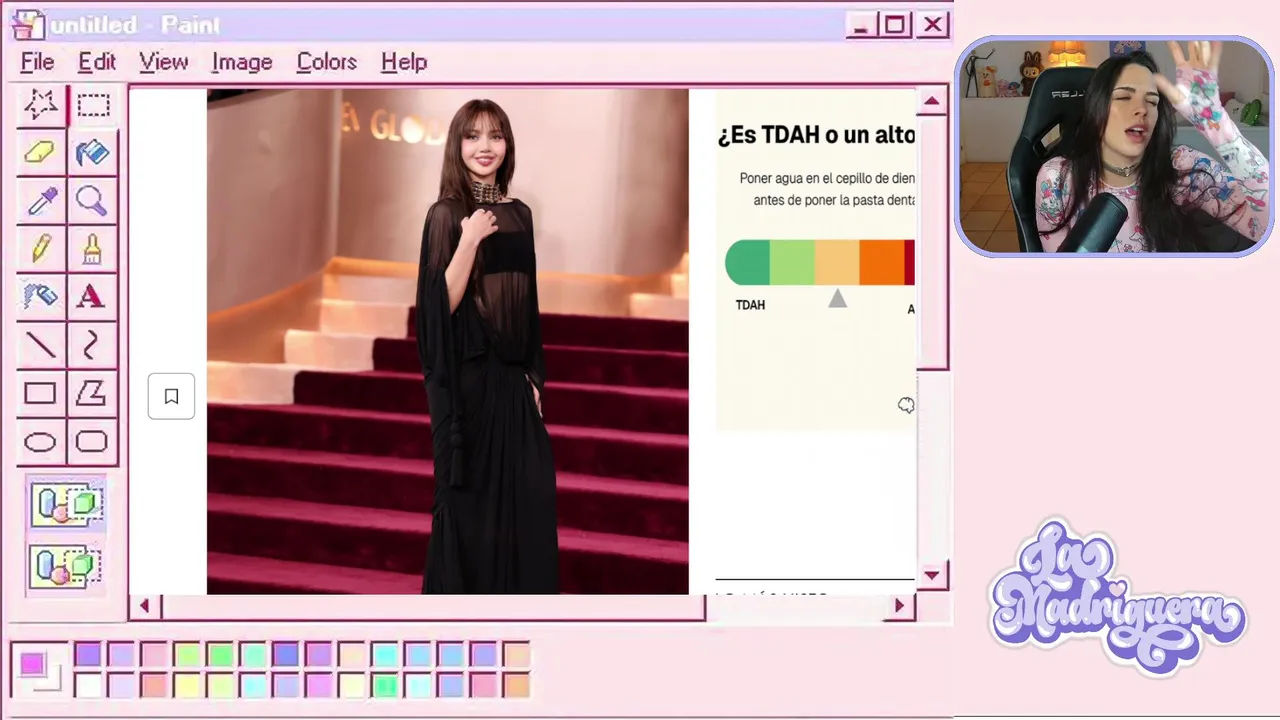The height and width of the screenshot is (720, 1280).
Task: Pick the Eraser tool
Action: (x=41, y=153)
